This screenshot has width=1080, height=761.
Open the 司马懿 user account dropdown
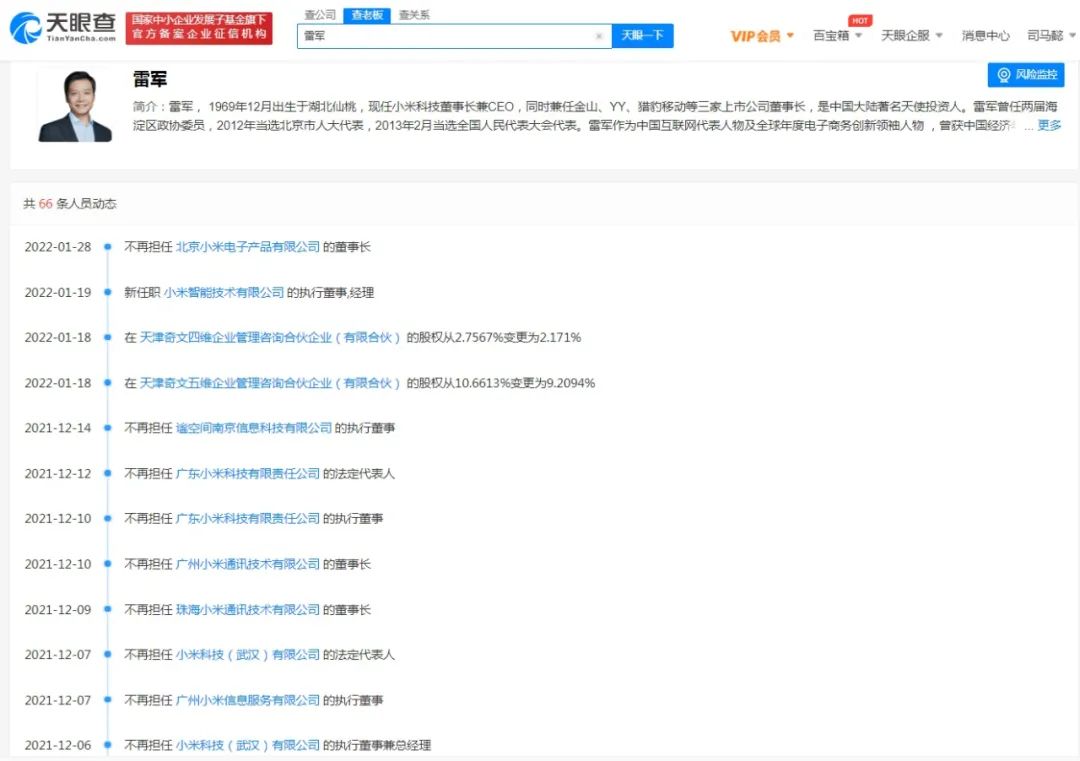1051,35
